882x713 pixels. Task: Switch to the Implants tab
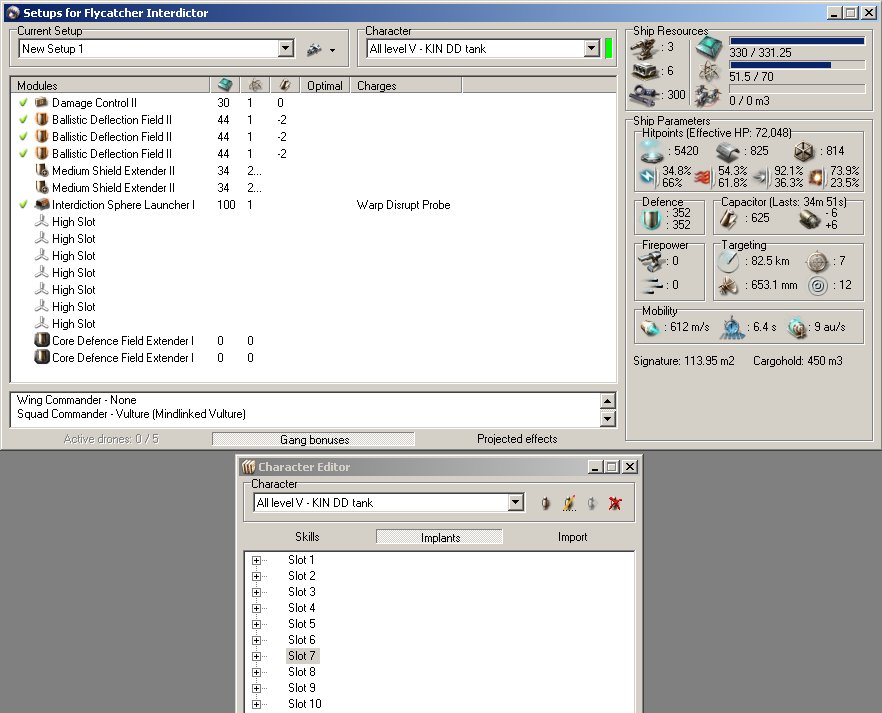[x=439, y=538]
